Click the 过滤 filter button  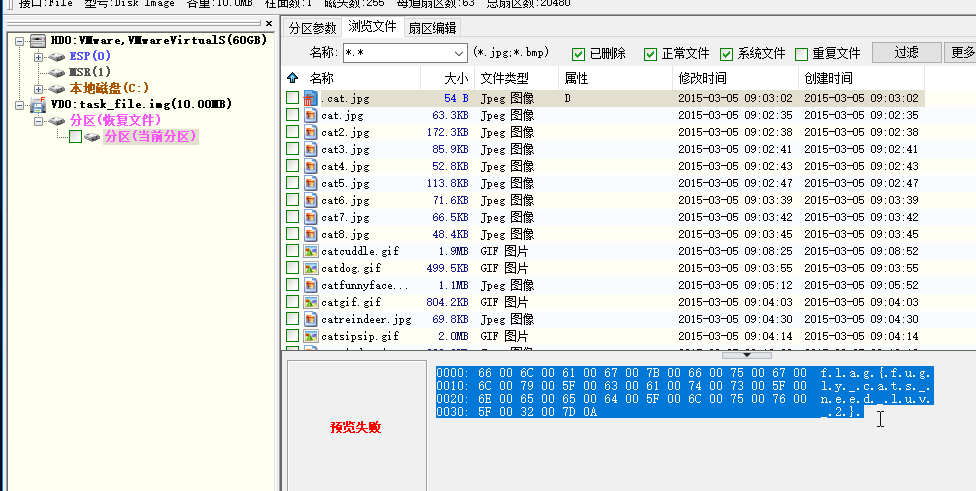click(906, 52)
